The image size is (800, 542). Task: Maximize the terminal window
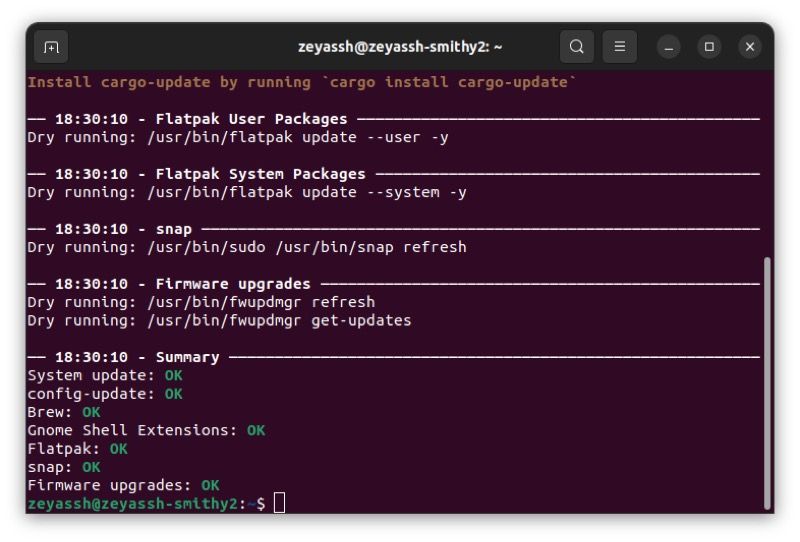click(709, 47)
